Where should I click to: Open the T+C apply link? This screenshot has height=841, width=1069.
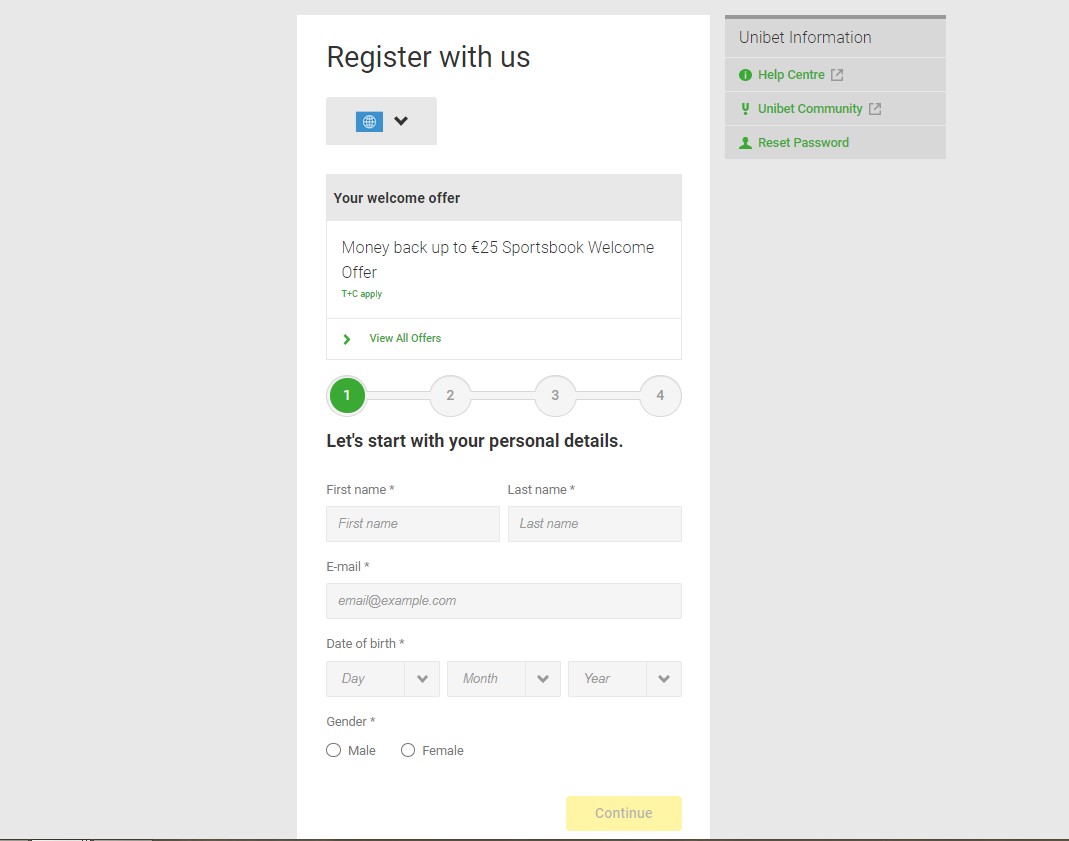[x=362, y=294]
